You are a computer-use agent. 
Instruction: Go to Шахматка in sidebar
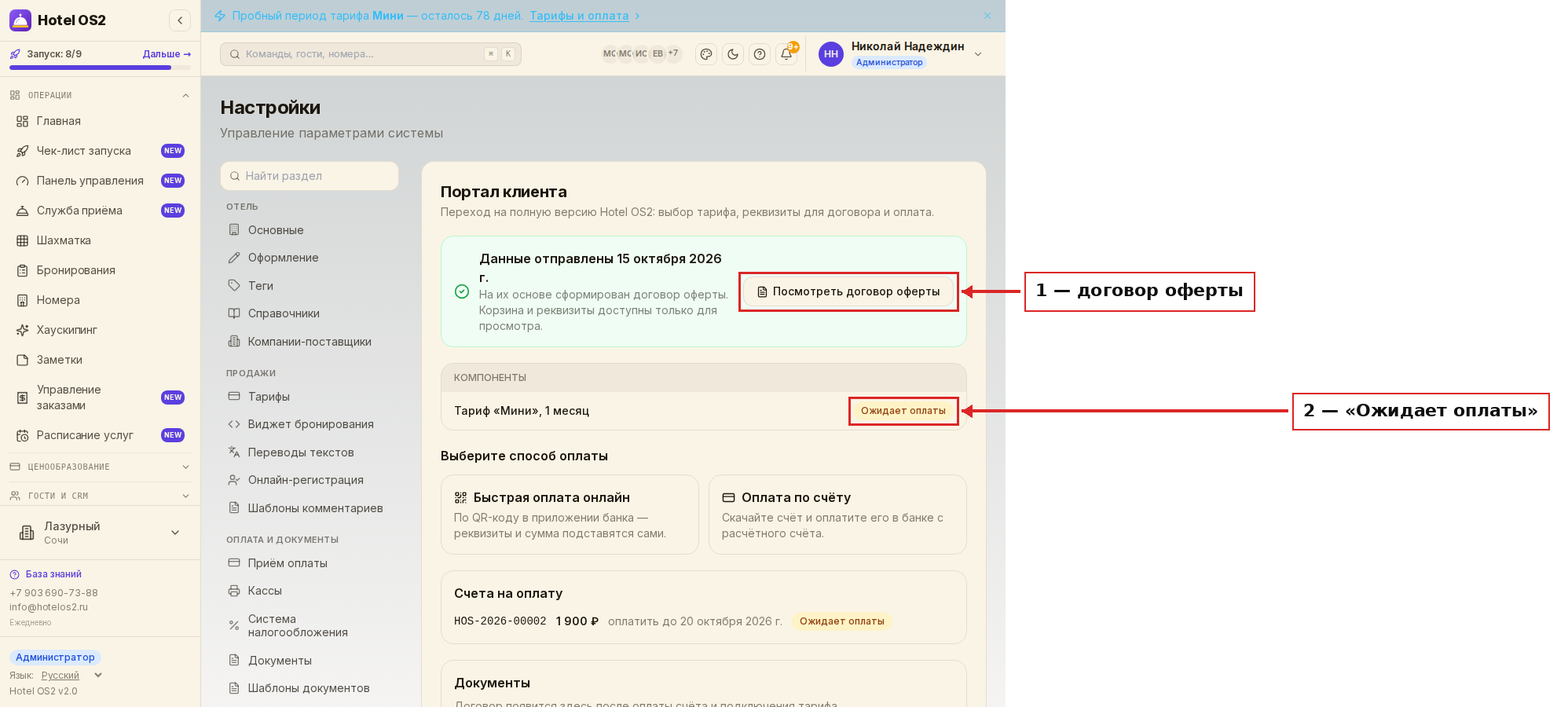point(100,240)
